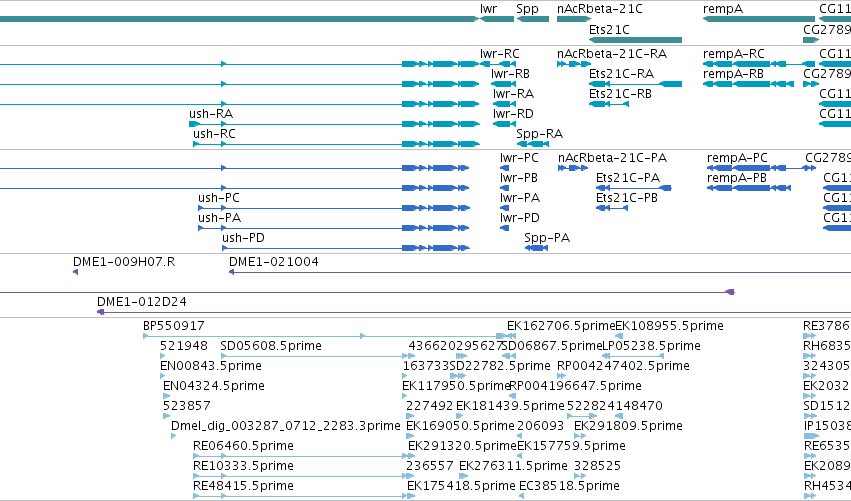The image size is (851, 501).
Task: Select the Ets21C gene bar glyph
Action: coord(636,40)
